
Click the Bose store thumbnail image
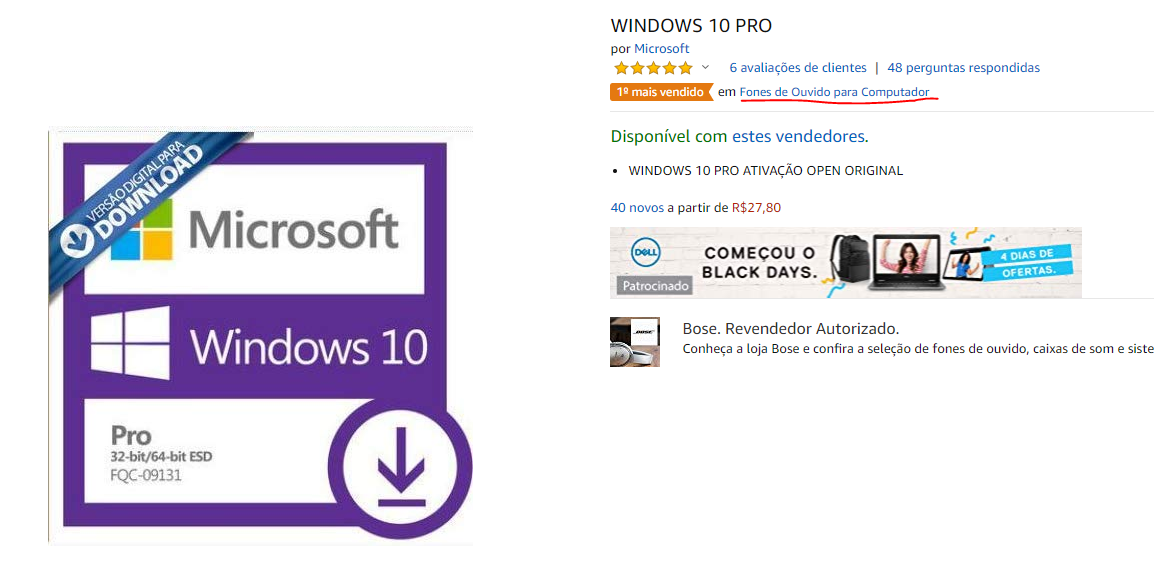(x=634, y=342)
